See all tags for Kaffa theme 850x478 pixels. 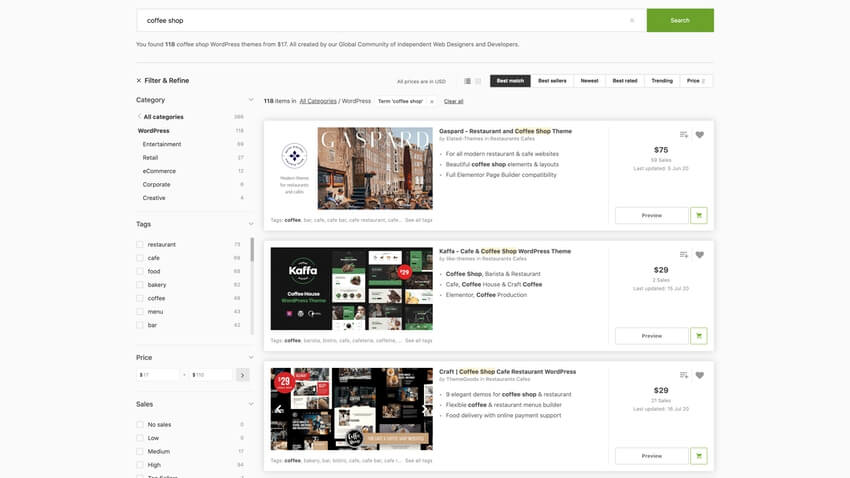418,340
